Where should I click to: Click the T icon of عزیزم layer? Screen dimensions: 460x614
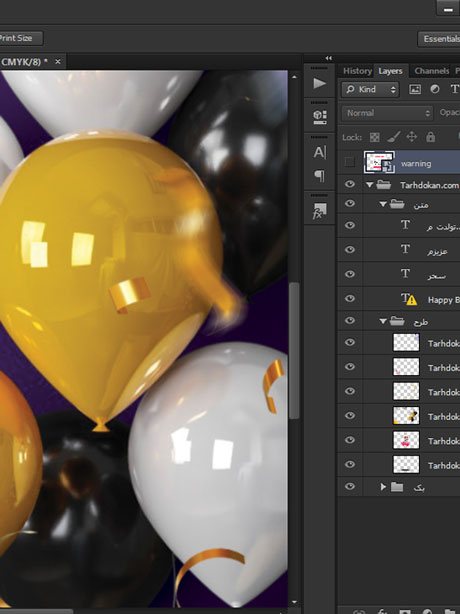point(406,249)
